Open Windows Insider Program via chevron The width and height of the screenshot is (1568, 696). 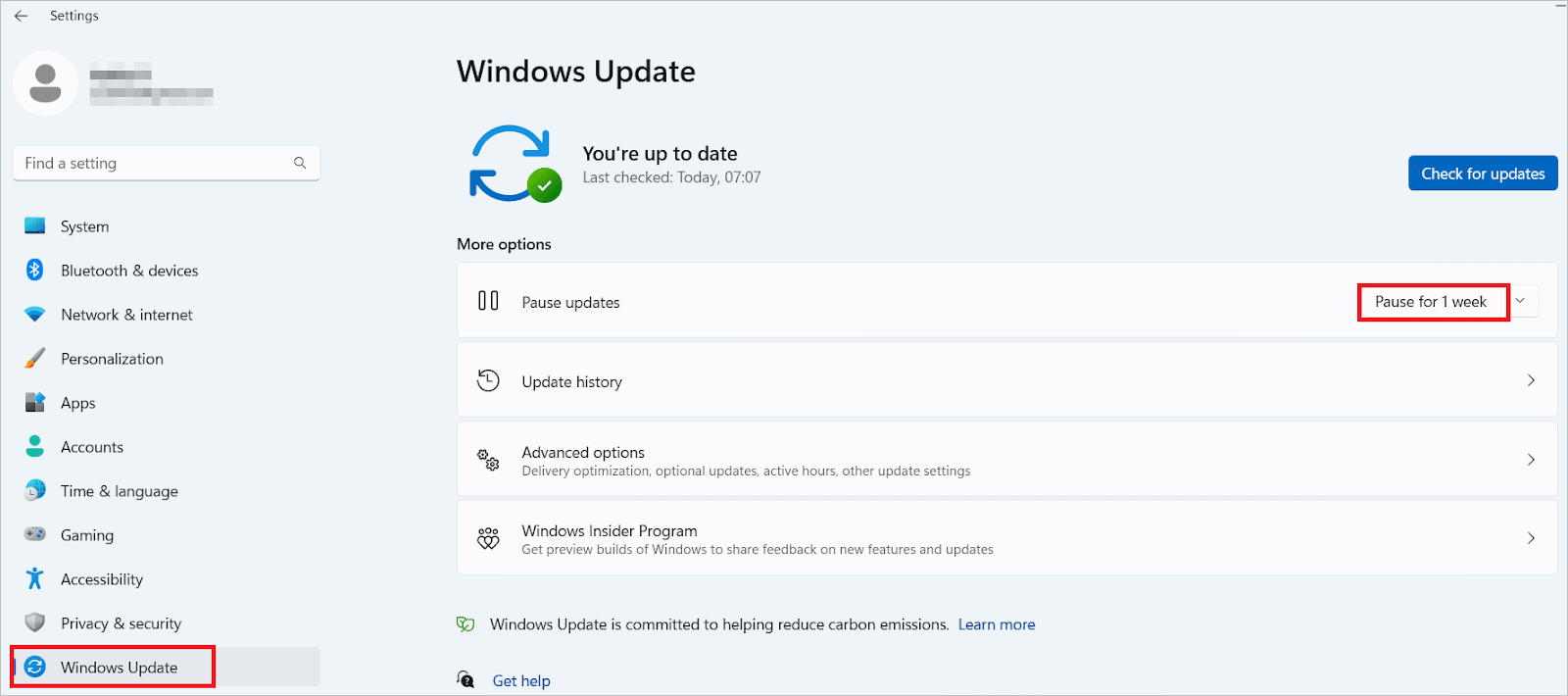(x=1531, y=538)
